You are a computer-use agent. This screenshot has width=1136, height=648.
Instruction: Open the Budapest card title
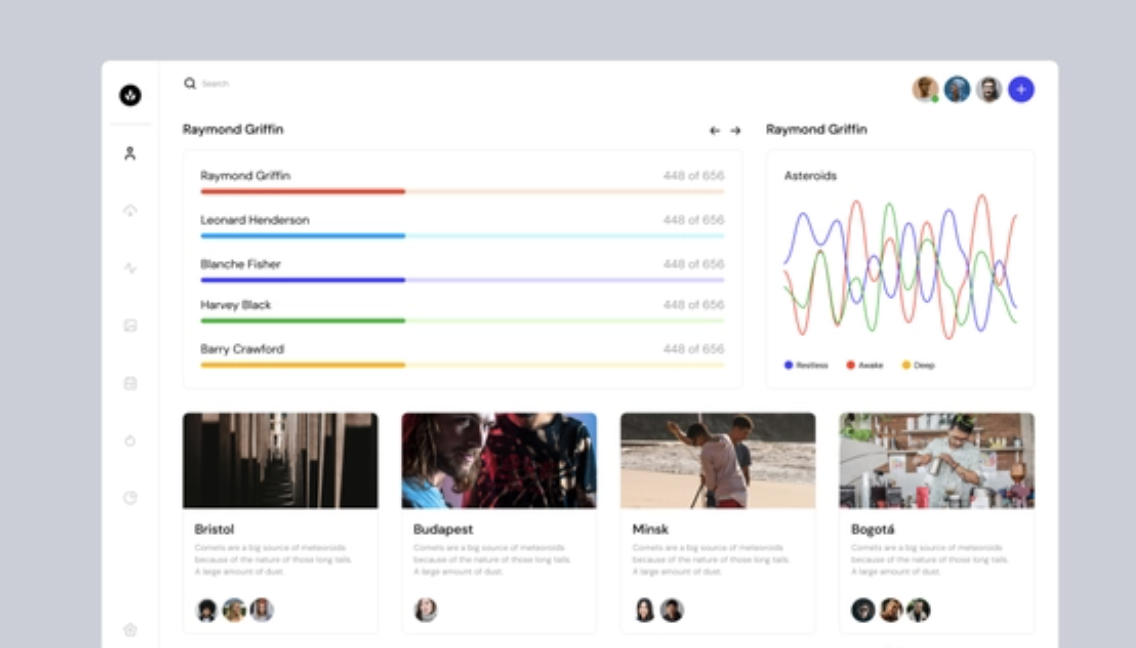[443, 529]
